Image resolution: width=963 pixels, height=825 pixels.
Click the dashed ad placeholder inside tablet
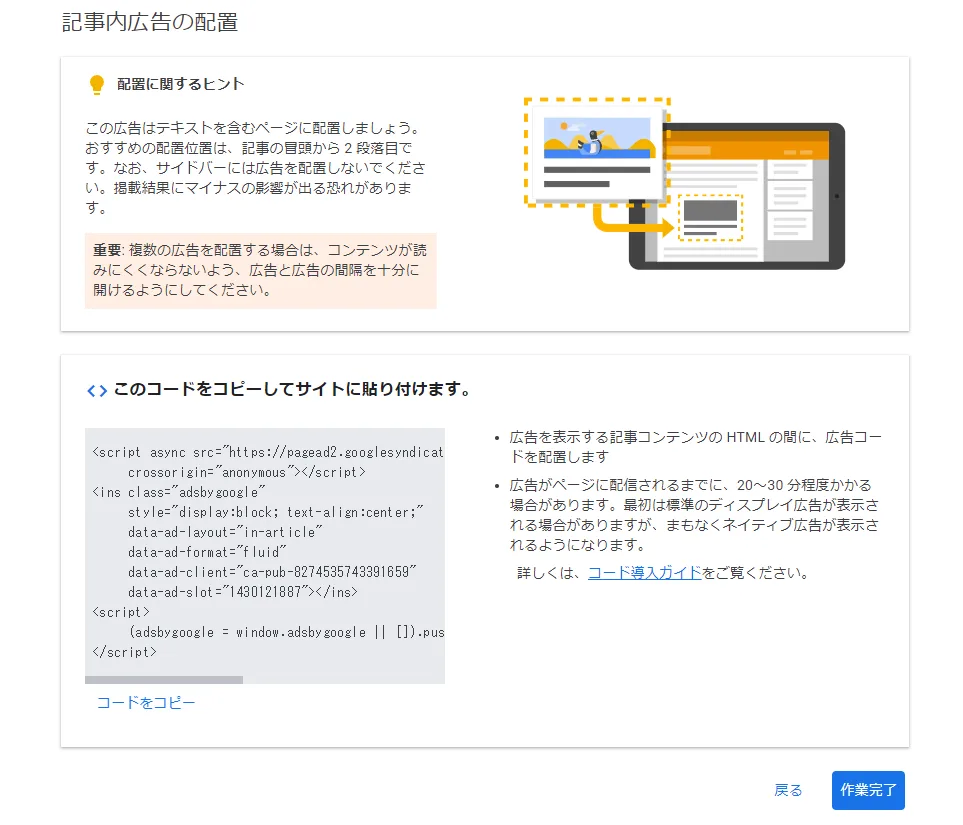[710, 217]
